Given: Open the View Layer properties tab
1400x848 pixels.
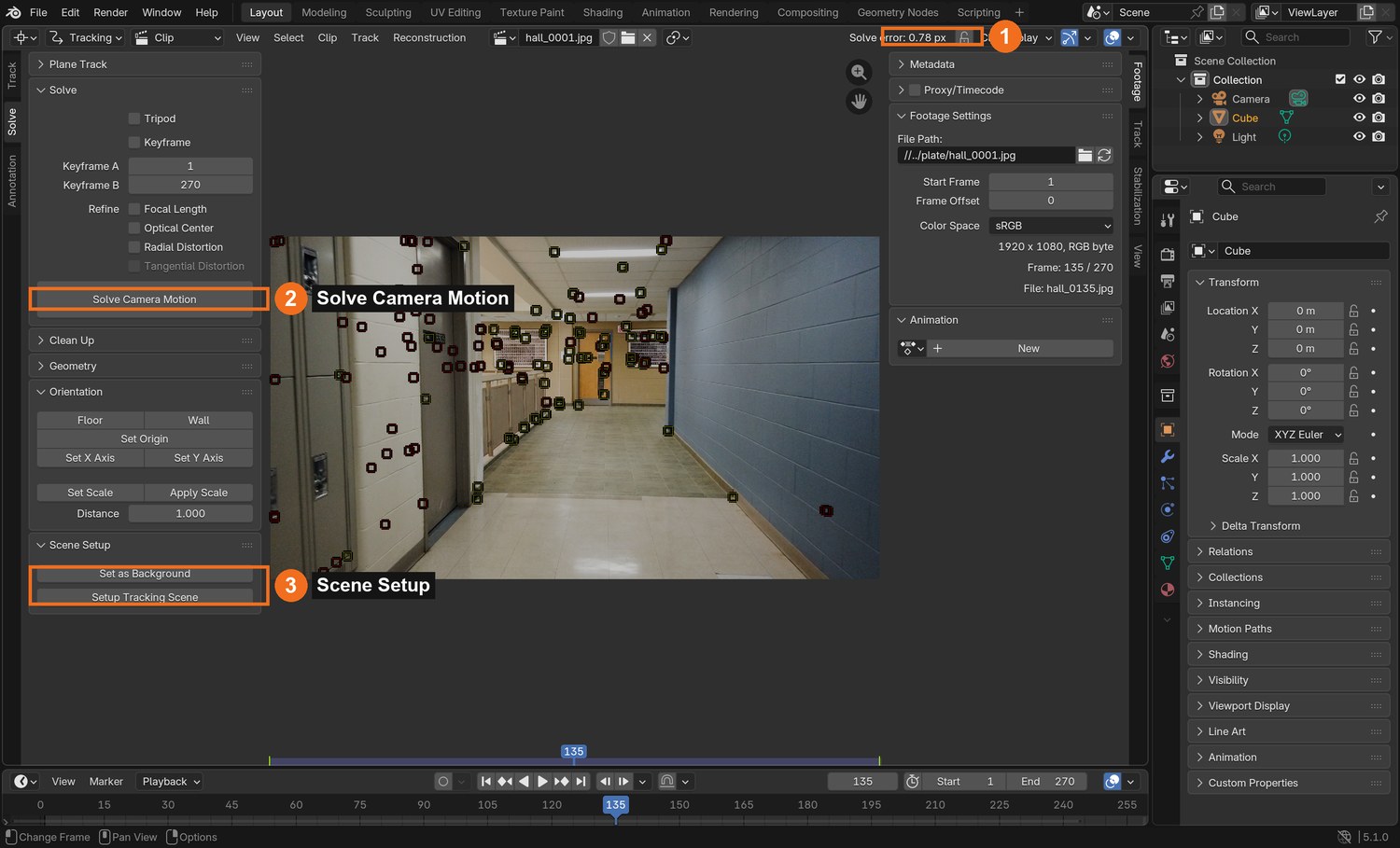Looking at the screenshot, I should [1168, 307].
